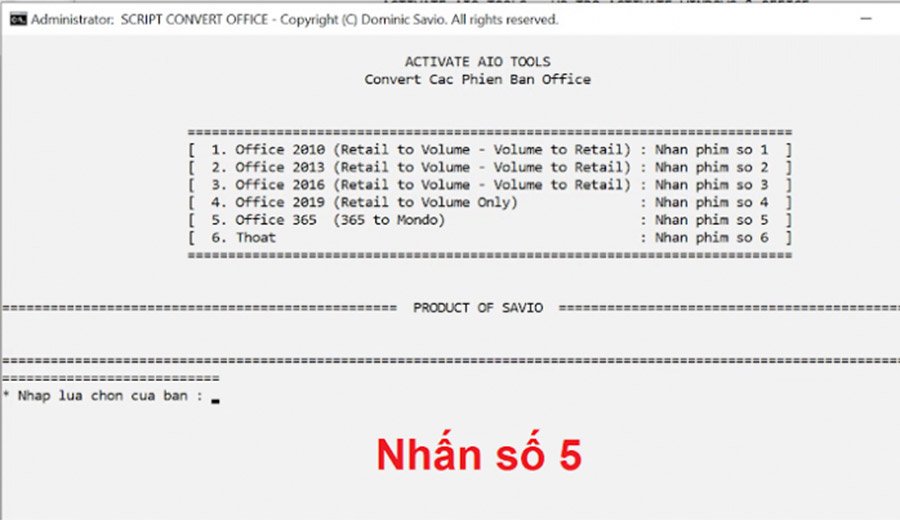The height and width of the screenshot is (520, 900).
Task: Click 'Nhan phim so 4' text
Action: point(711,203)
